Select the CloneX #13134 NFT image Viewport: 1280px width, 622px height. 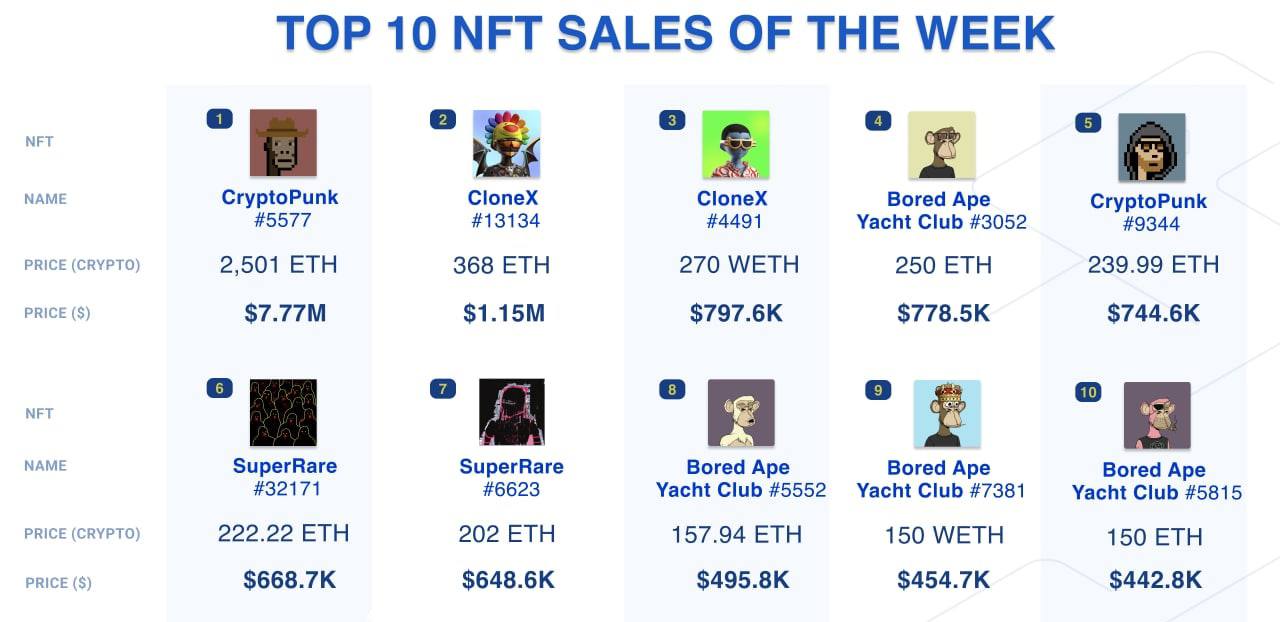(506, 144)
